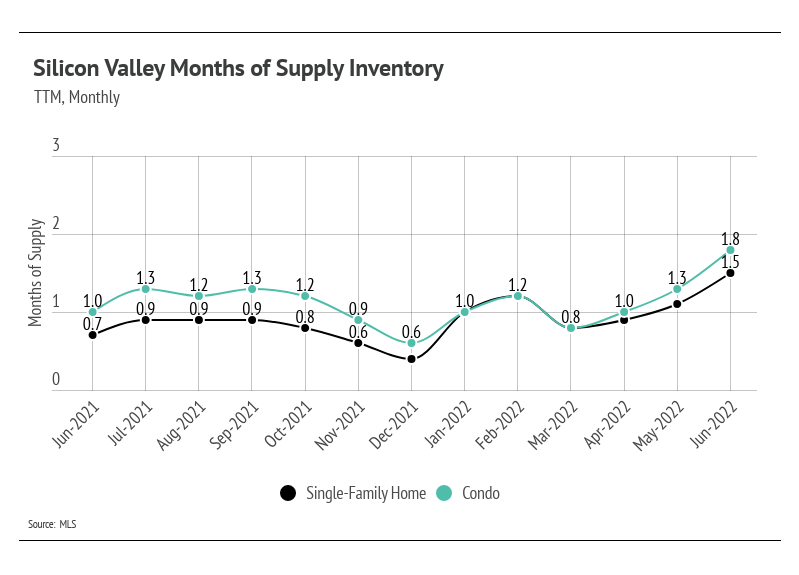Viewport: 799px width, 575px height.
Task: Click the May-2022 Condo point labeled 1.3
Action: pyautogui.click(x=677, y=289)
